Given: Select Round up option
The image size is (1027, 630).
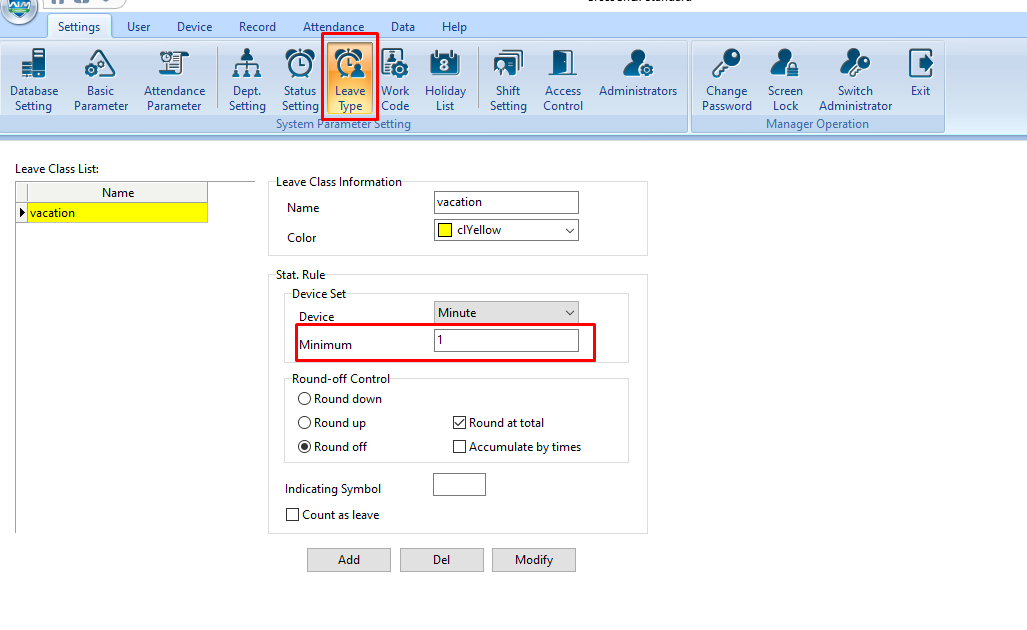Looking at the screenshot, I should [x=332, y=423].
